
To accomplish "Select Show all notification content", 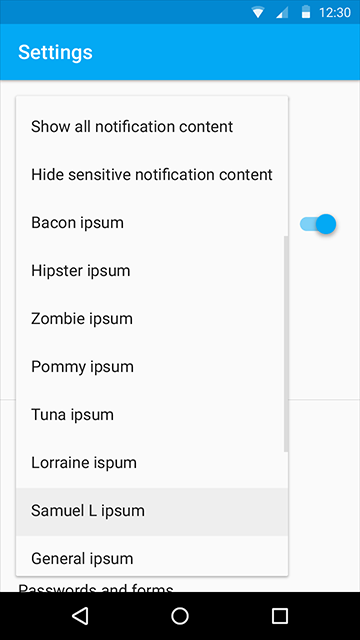I will tap(152, 127).
